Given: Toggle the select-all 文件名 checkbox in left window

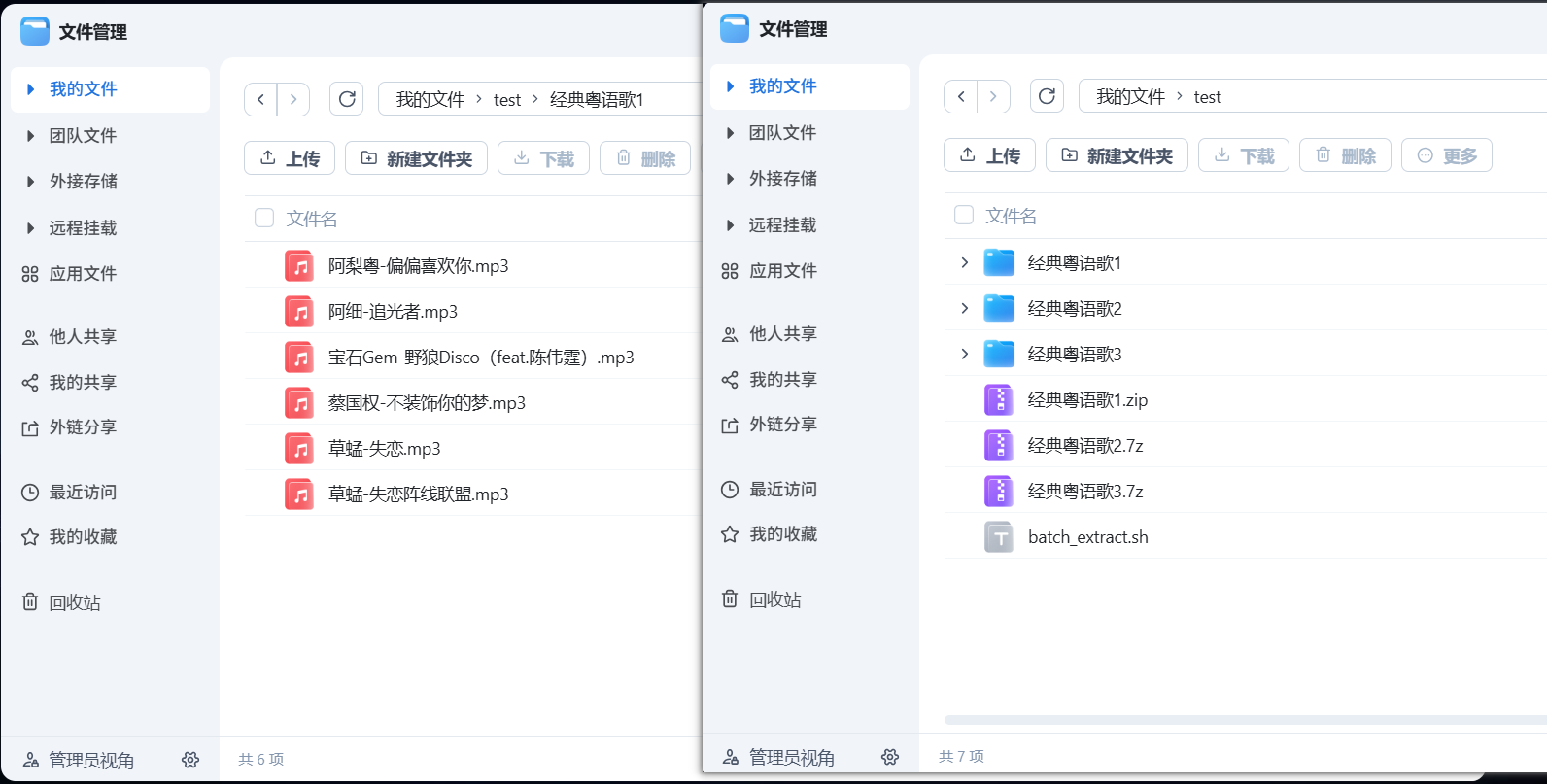Looking at the screenshot, I should 264,218.
